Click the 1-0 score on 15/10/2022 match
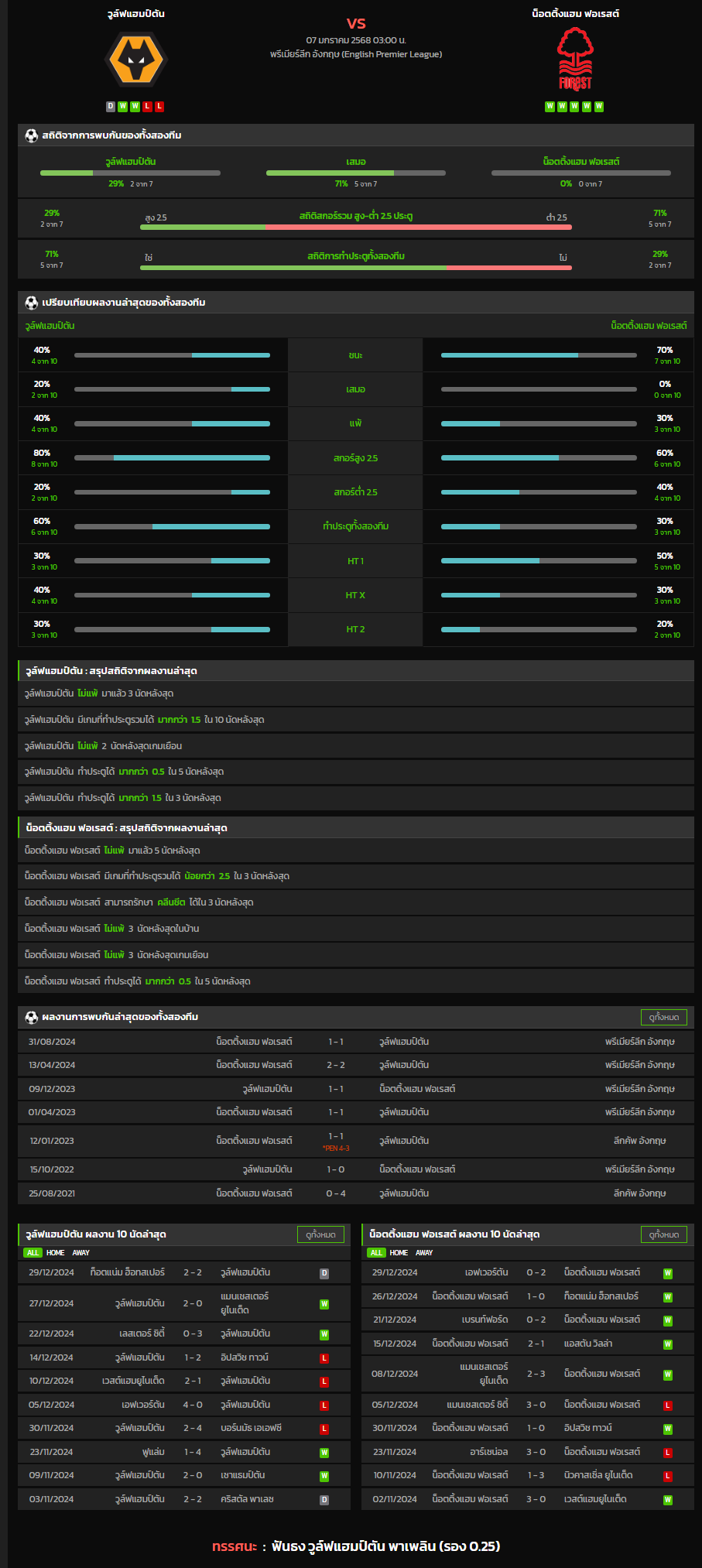Image resolution: width=702 pixels, height=1568 pixels. coord(336,1169)
